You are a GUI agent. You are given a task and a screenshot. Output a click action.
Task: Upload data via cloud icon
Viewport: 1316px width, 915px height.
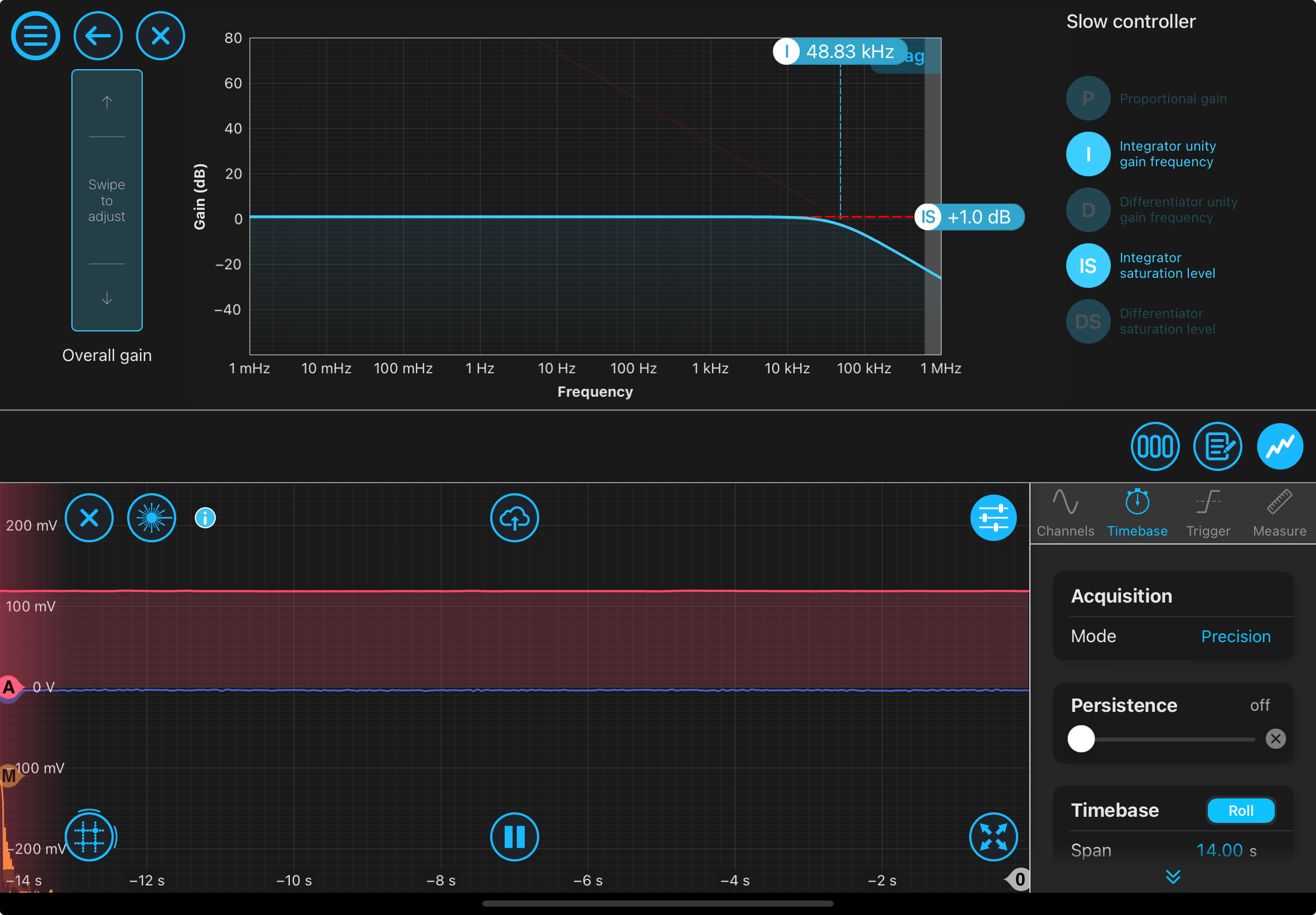(515, 518)
